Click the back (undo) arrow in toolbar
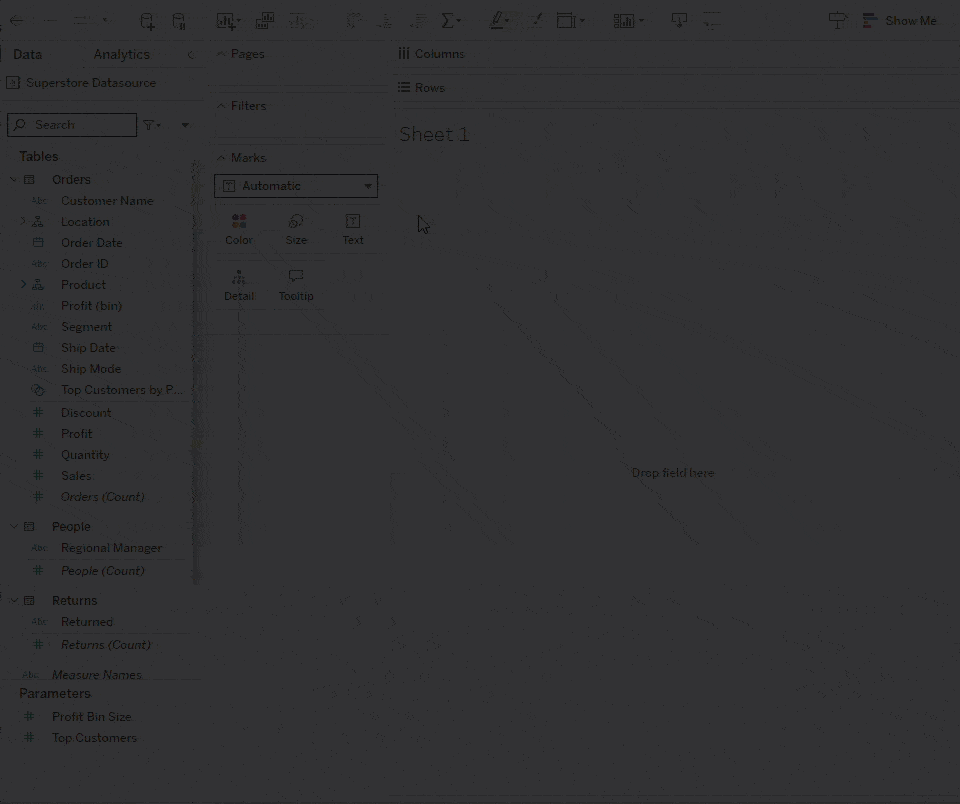The width and height of the screenshot is (960, 804). [x=17, y=20]
